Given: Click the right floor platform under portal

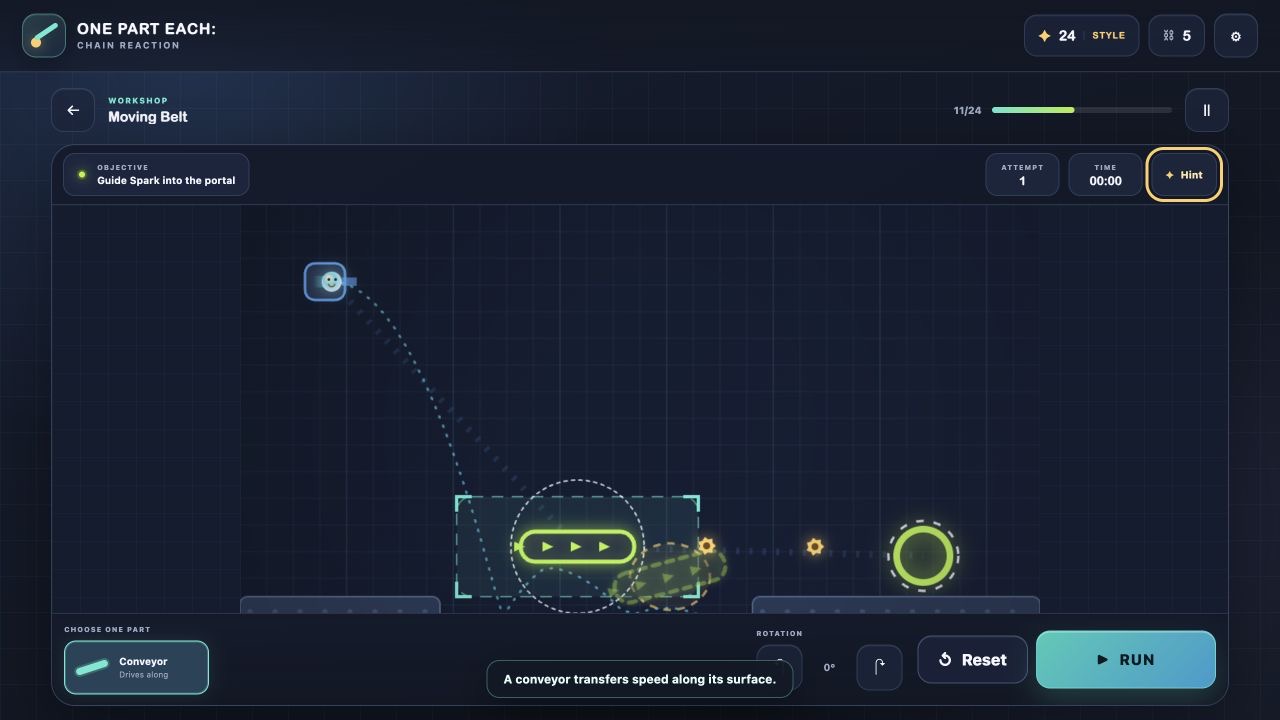Looking at the screenshot, I should 895,605.
